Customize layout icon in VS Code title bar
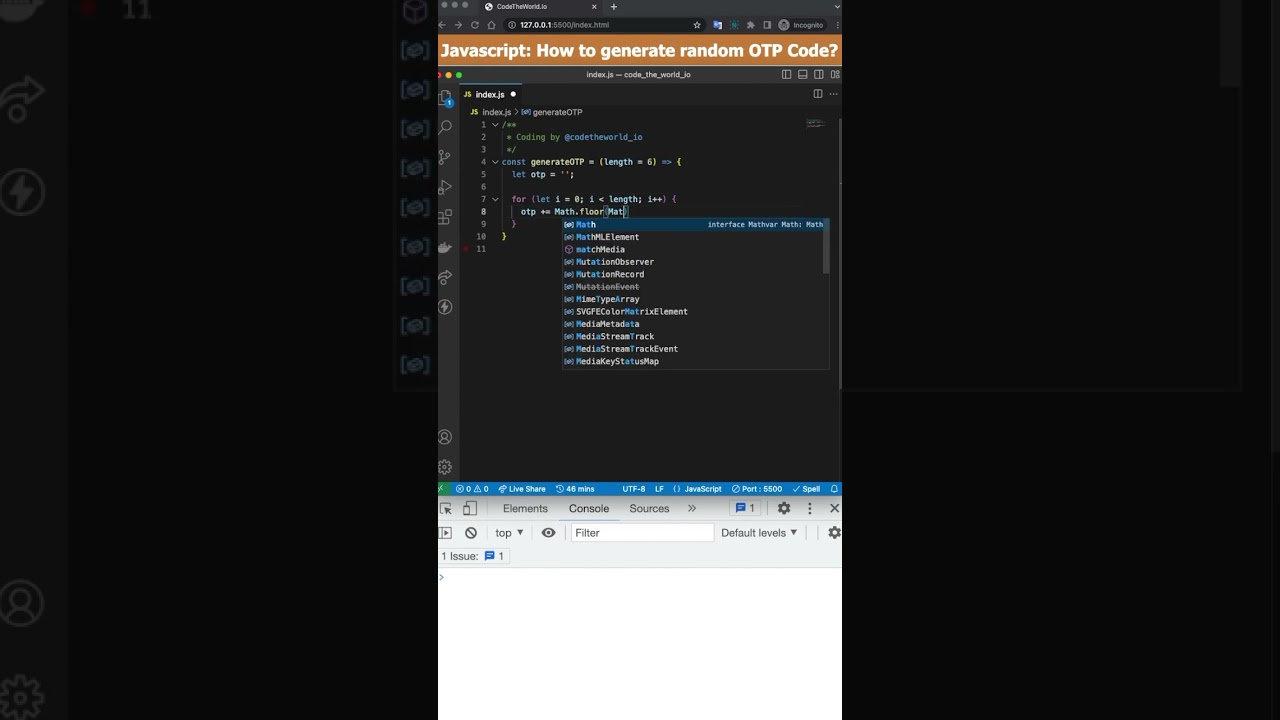Viewport: 1280px width, 720px height. pos(835,74)
